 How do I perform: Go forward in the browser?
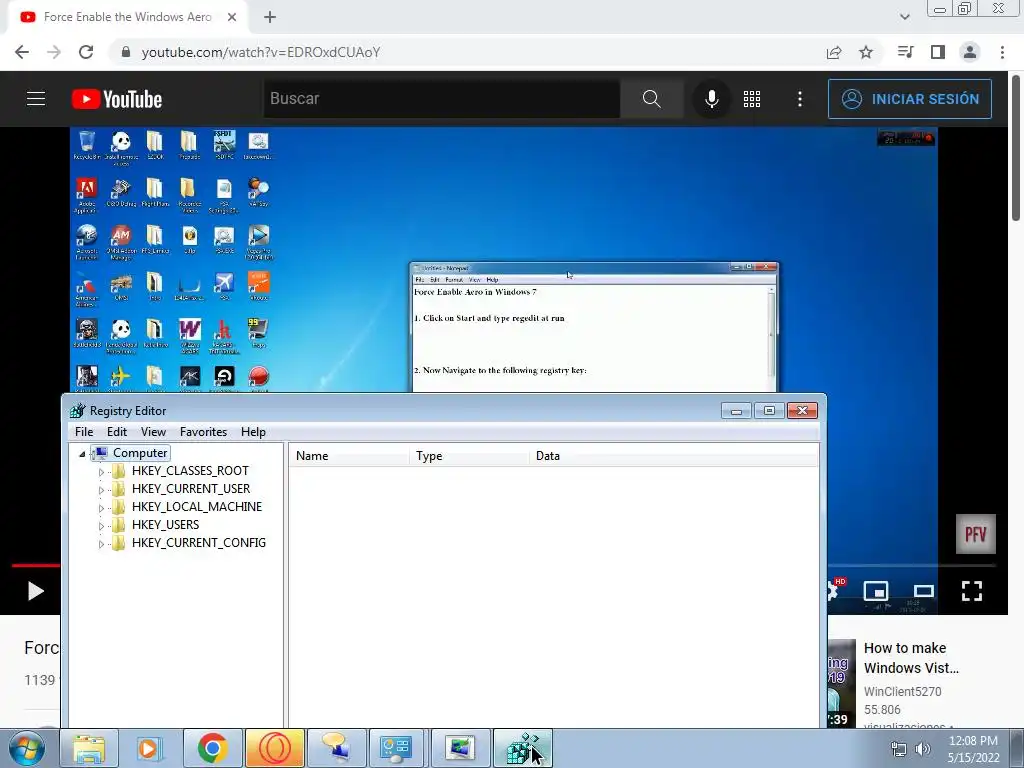click(54, 52)
